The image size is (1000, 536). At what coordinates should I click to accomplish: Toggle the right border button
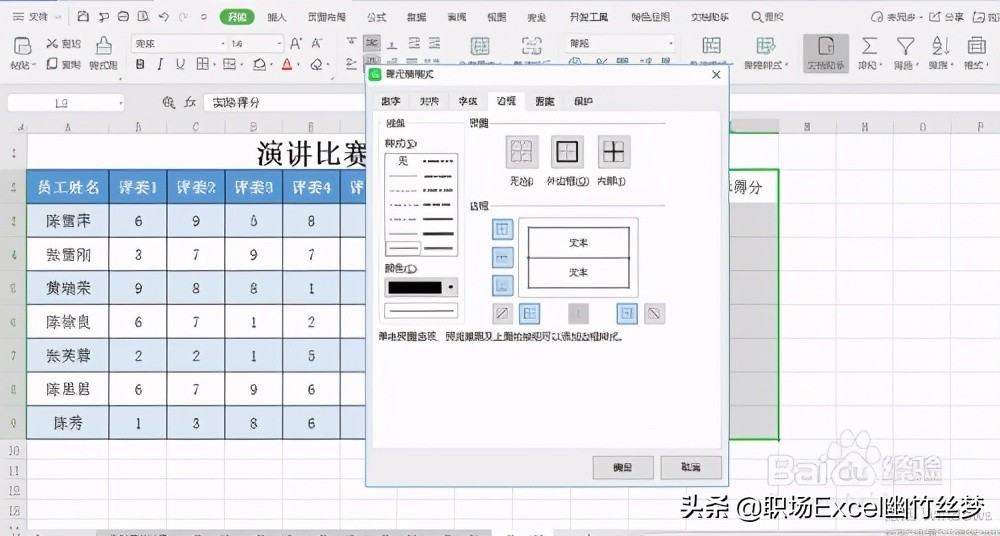point(627,313)
